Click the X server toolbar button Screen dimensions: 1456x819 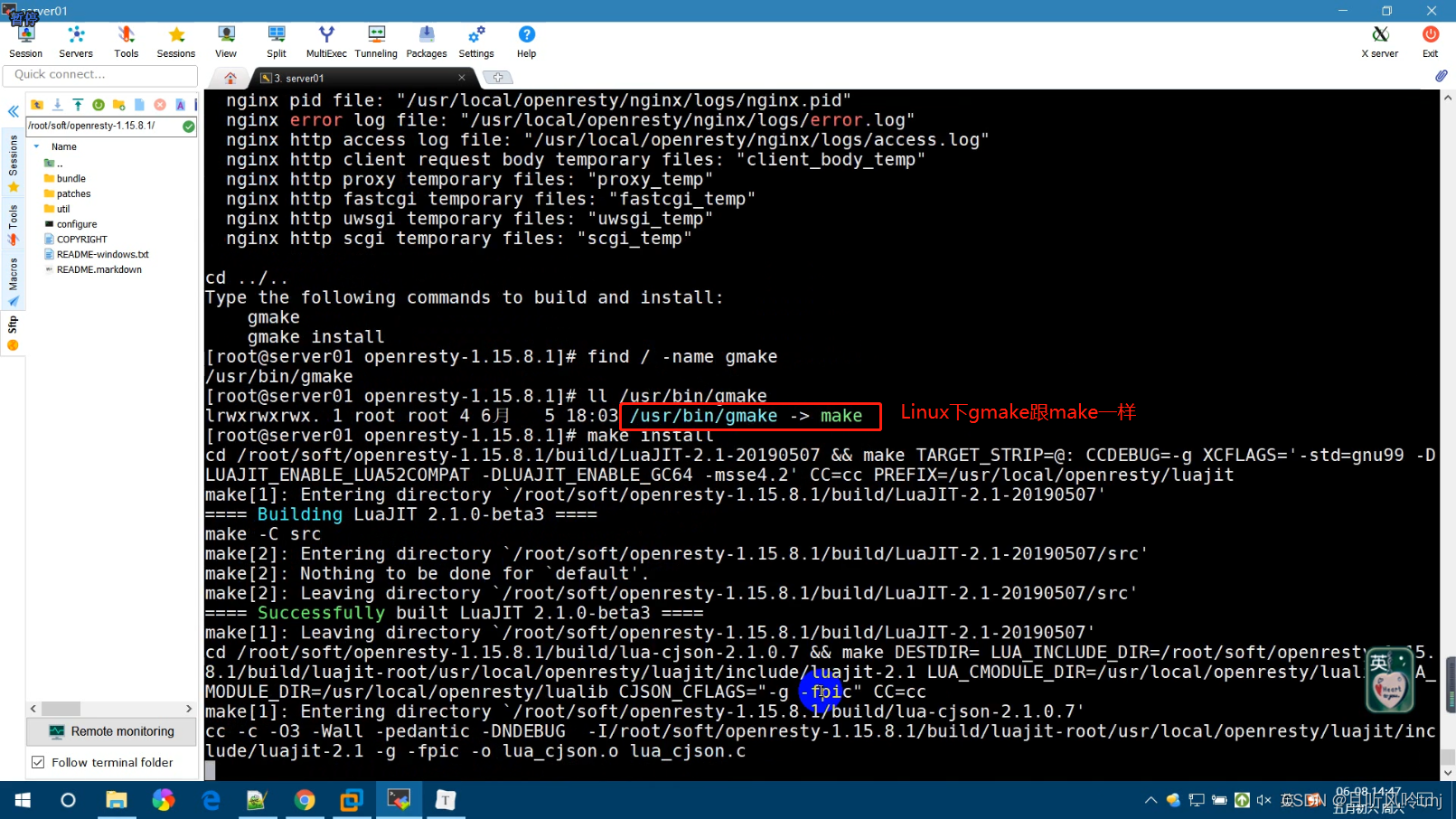click(x=1380, y=42)
